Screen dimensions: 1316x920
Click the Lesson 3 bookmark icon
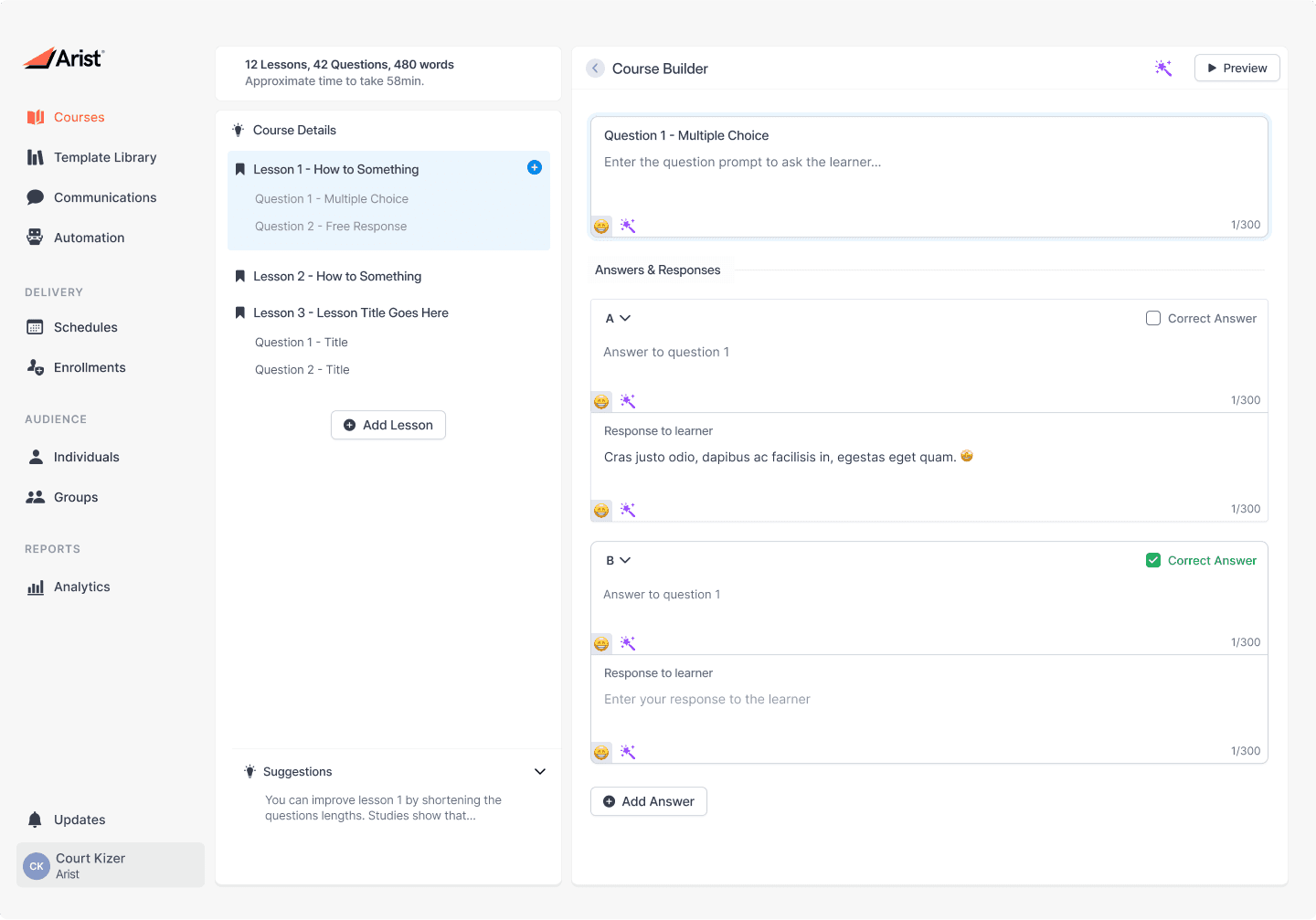pyautogui.click(x=240, y=312)
